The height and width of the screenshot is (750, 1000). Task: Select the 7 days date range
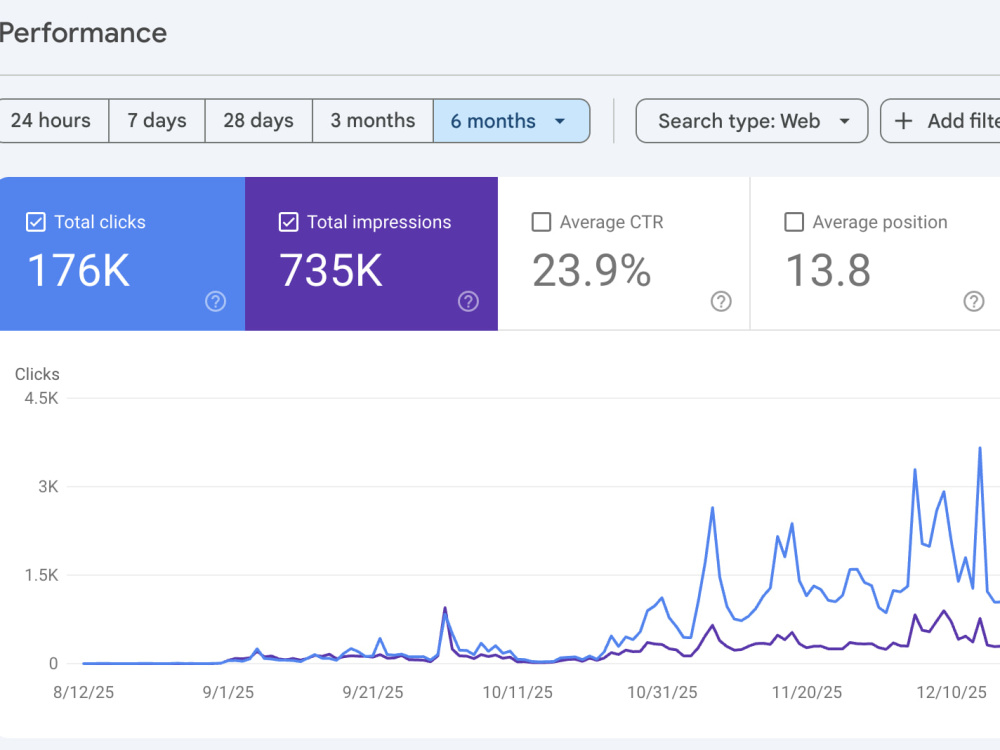pos(157,121)
